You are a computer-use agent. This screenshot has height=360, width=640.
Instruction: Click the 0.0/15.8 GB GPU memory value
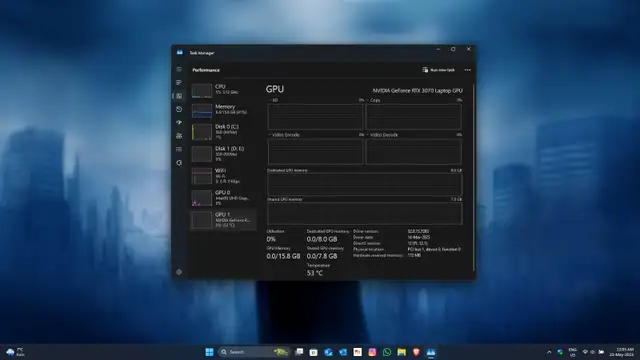283,256
